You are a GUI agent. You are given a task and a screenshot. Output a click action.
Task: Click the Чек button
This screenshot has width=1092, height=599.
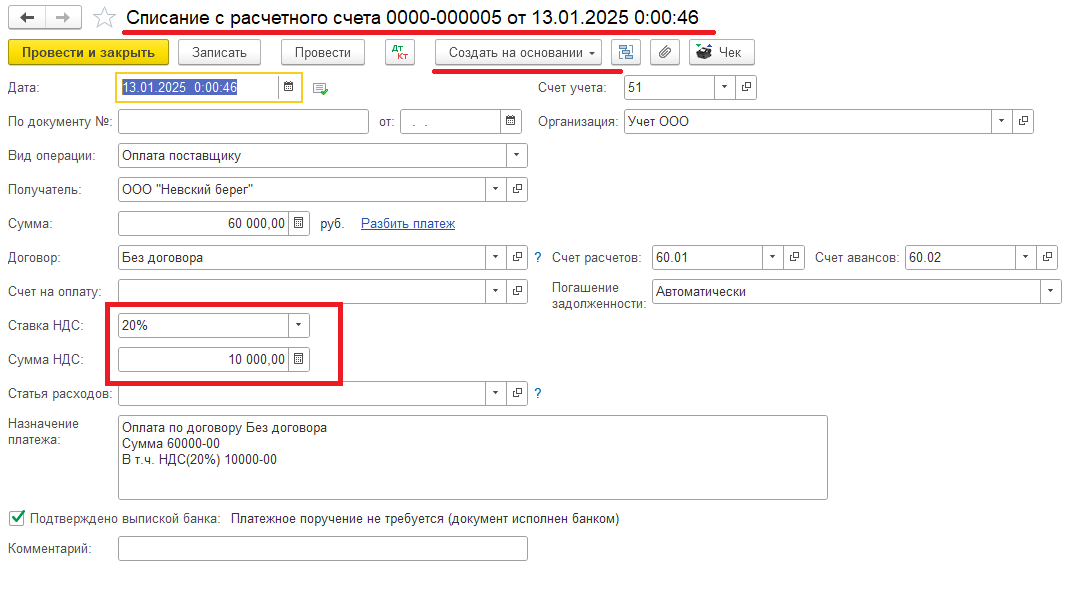(721, 52)
